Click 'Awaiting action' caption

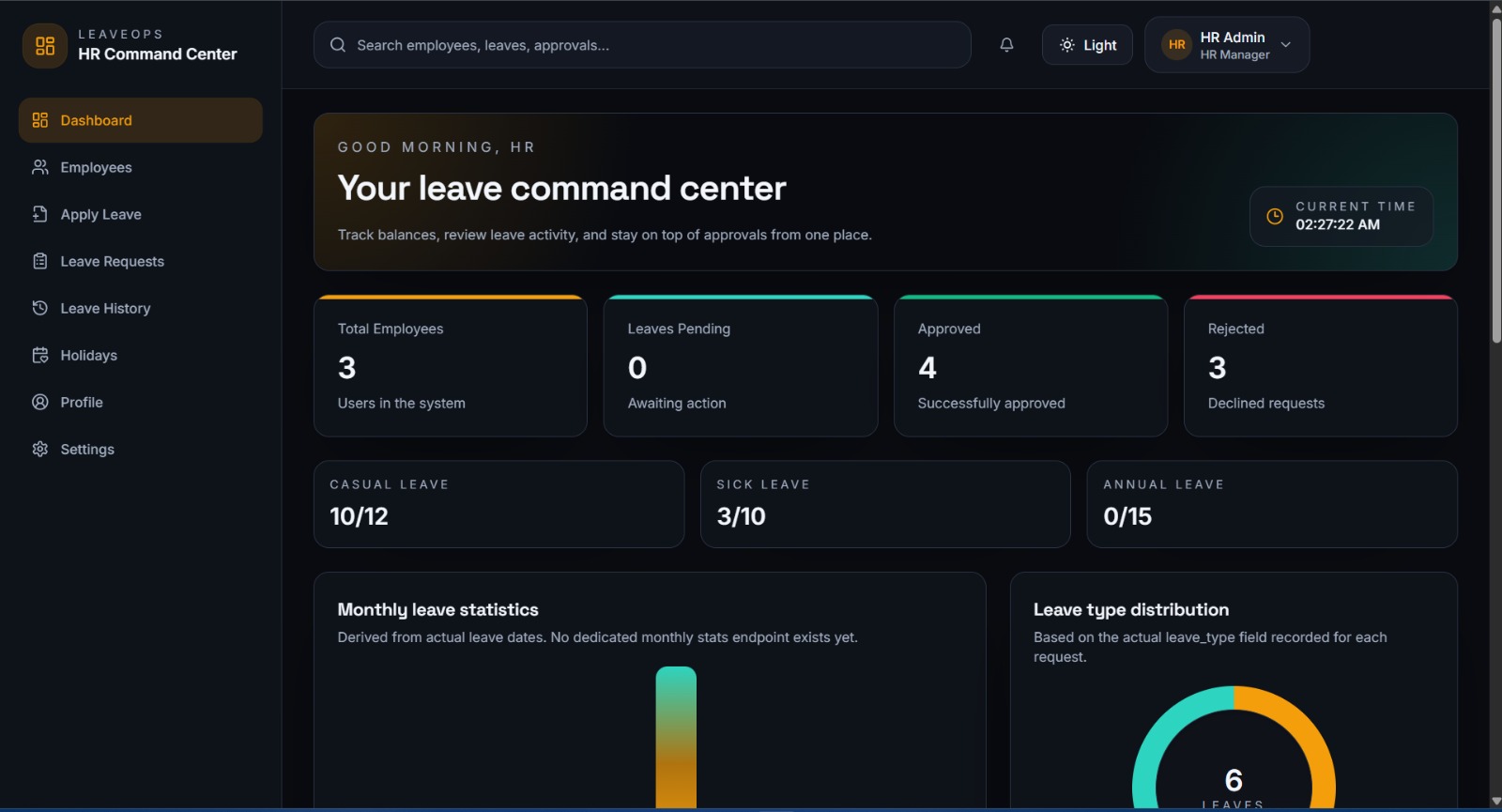[677, 403]
